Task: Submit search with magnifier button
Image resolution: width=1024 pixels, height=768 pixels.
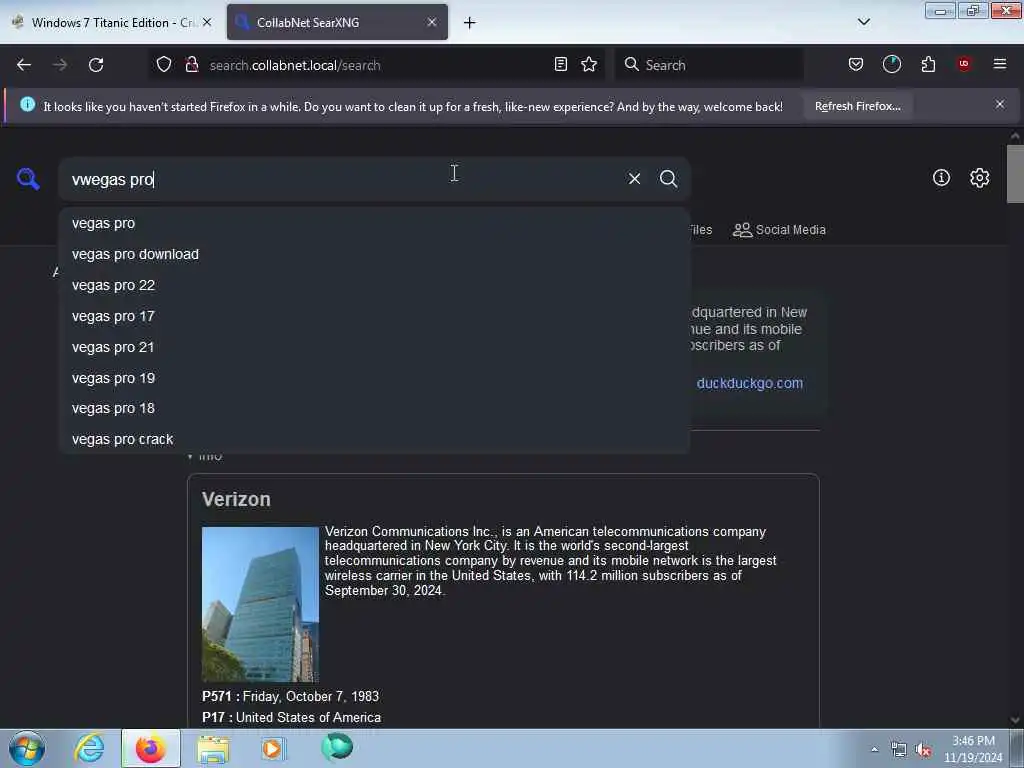Action: tap(668, 178)
